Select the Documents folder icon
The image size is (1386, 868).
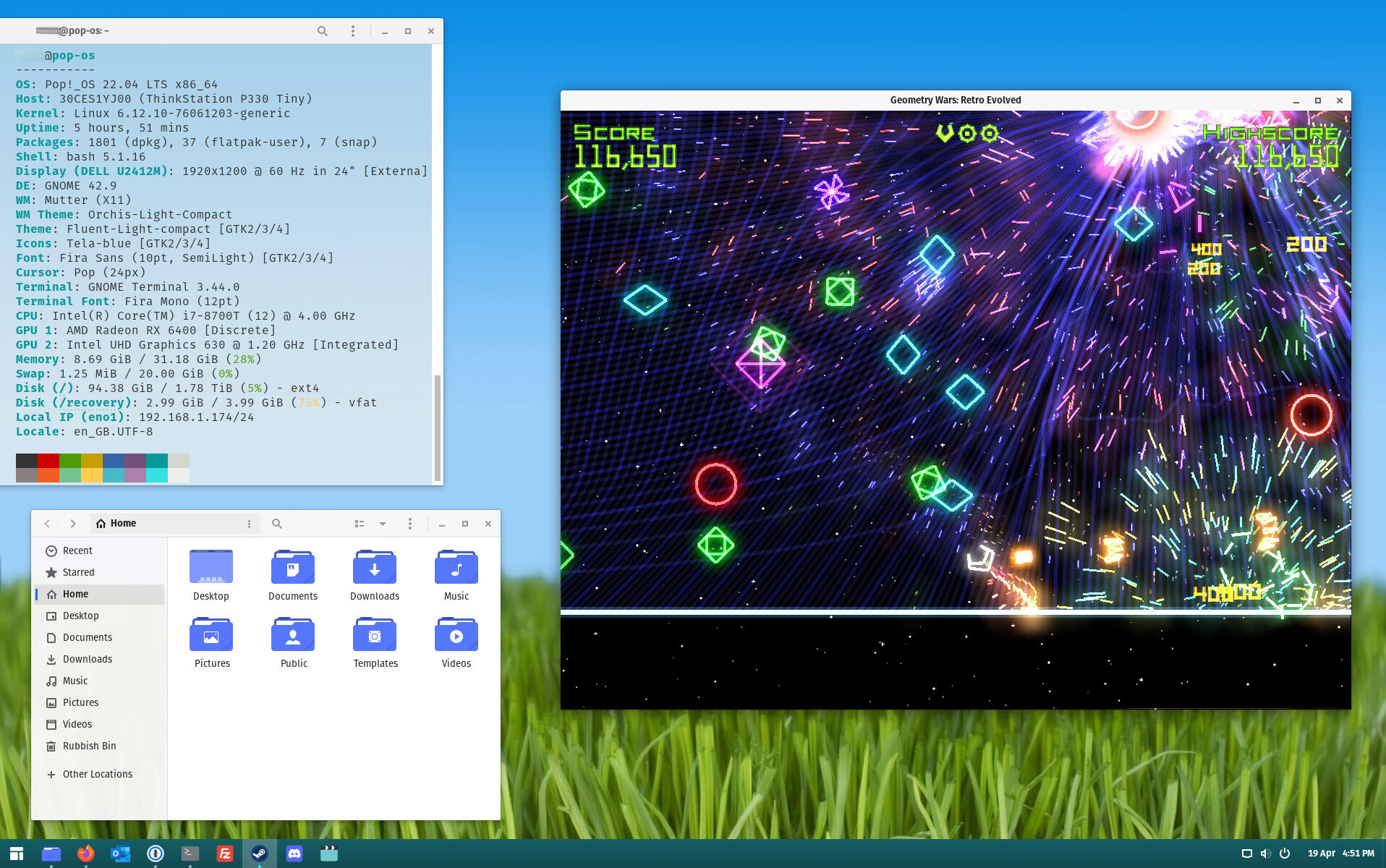293,567
